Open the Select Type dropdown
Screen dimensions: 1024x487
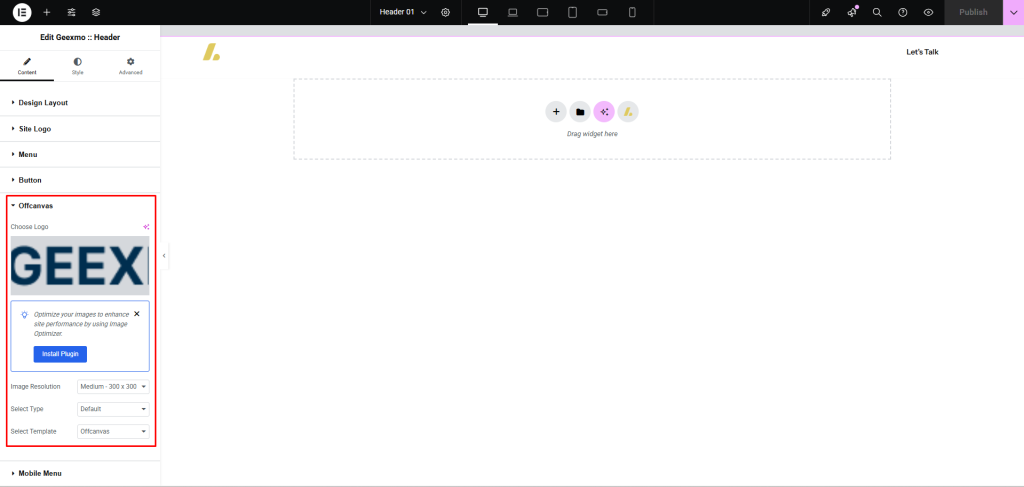[113, 409]
